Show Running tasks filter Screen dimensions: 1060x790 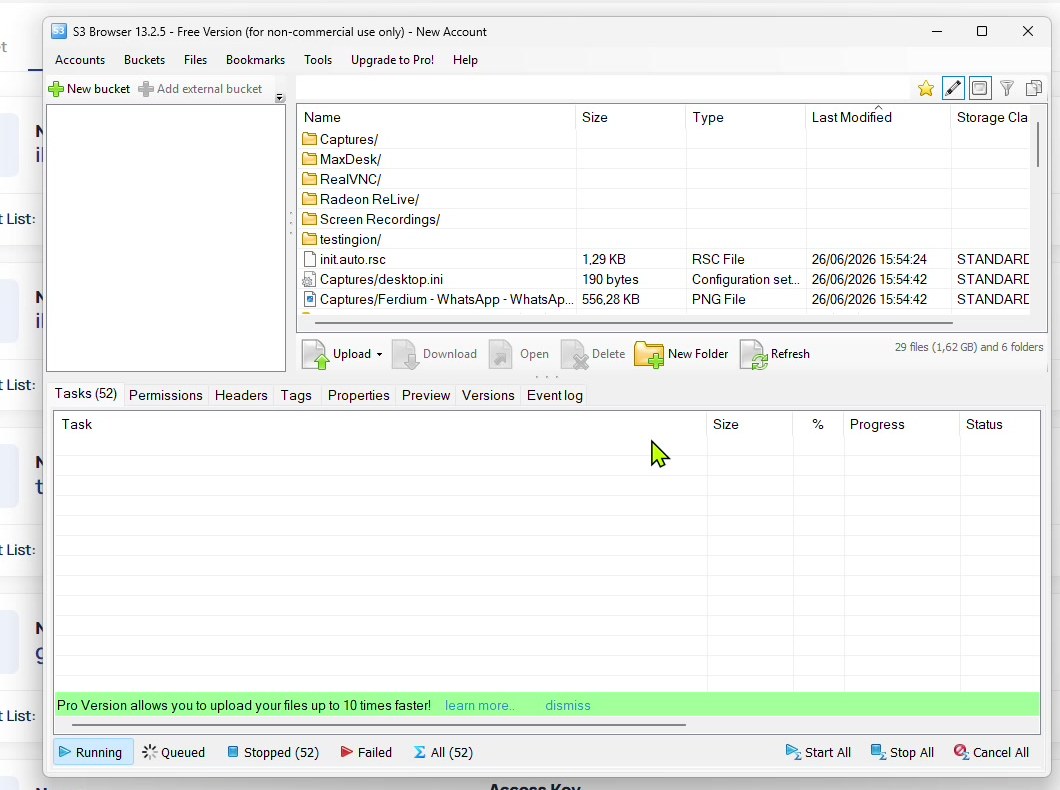point(91,752)
